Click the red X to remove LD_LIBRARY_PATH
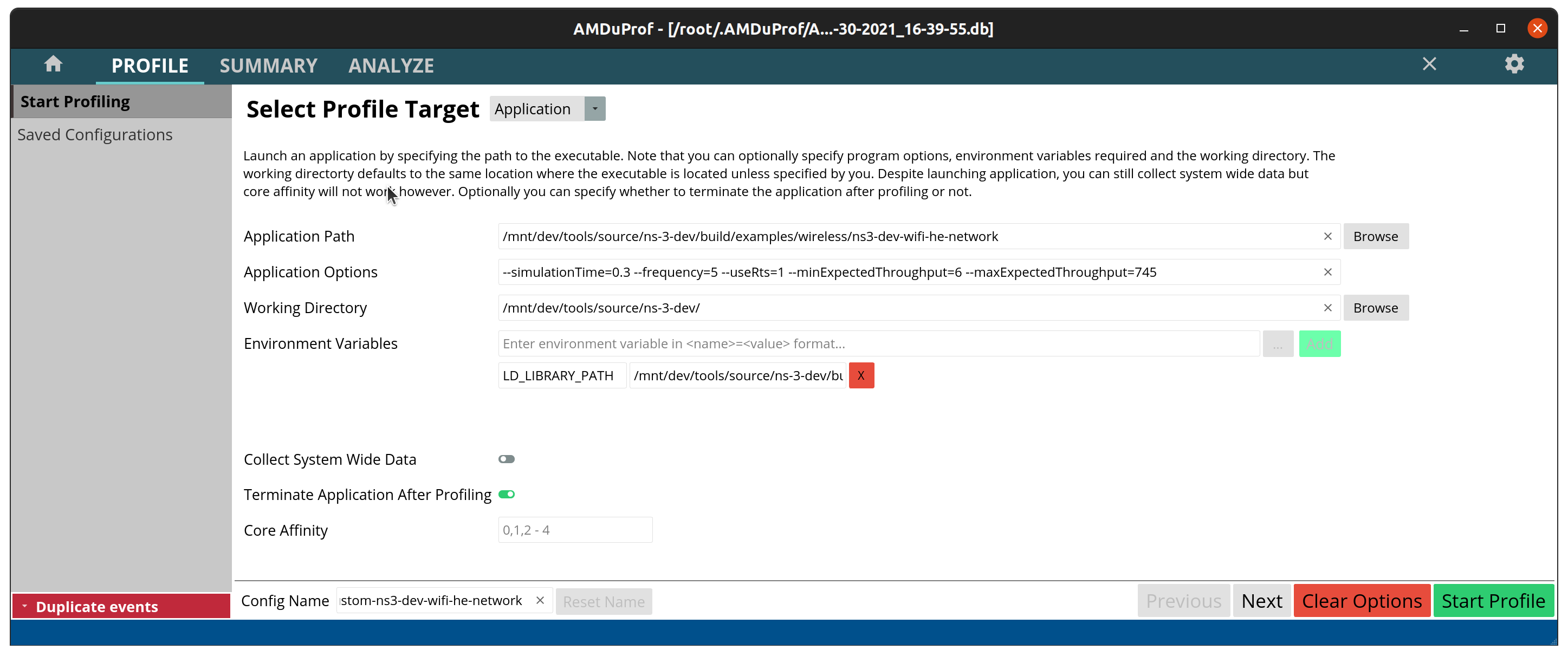 tap(861, 375)
